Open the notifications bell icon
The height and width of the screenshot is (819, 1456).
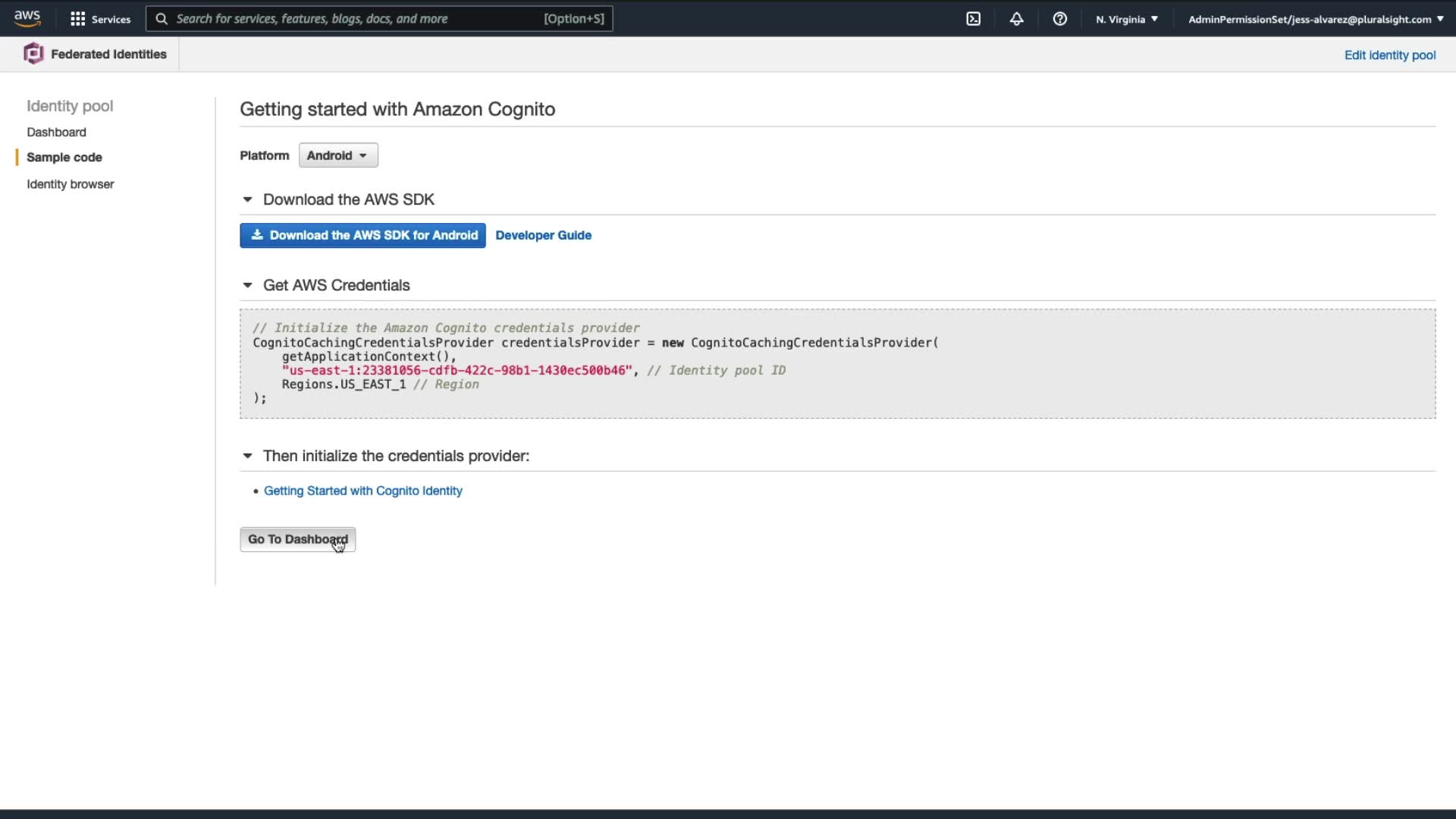tap(1017, 19)
